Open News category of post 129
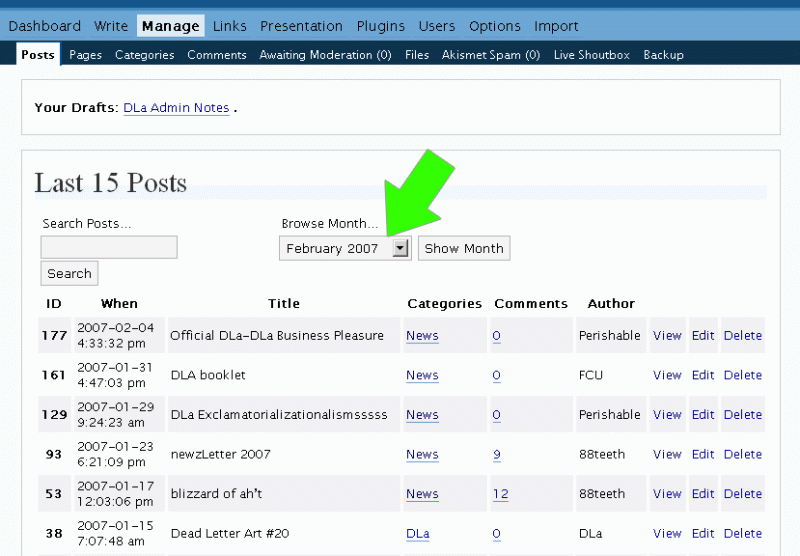The height and width of the screenshot is (556, 800). (422, 415)
